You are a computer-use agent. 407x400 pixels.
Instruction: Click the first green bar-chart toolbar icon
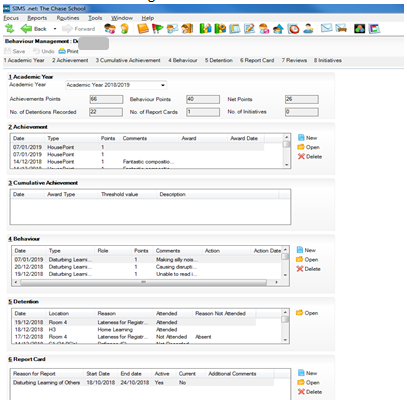click(205, 29)
